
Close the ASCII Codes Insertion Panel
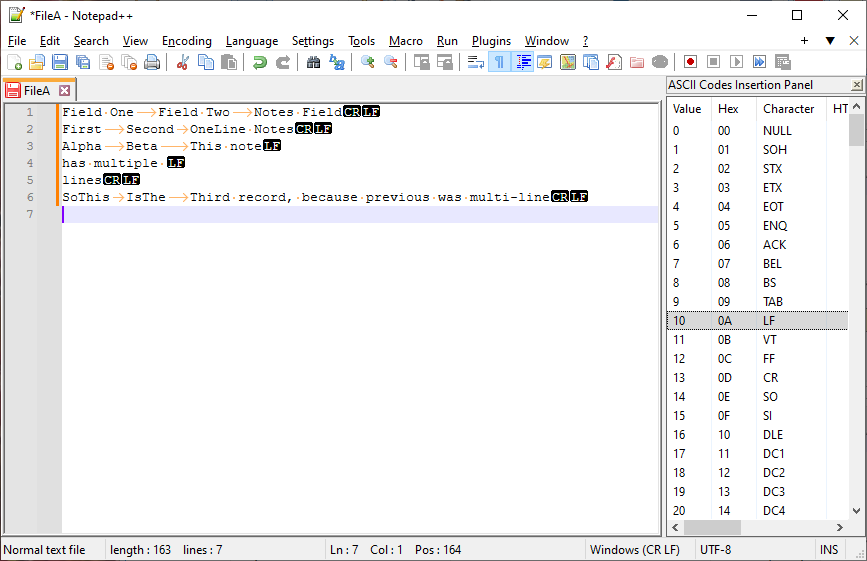[x=857, y=86]
